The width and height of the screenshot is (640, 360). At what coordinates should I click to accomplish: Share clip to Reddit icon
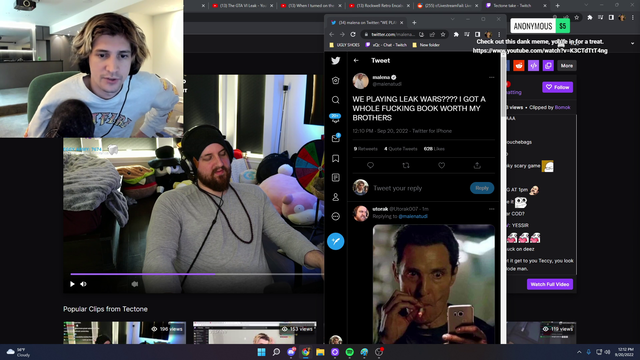pyautogui.click(x=519, y=66)
